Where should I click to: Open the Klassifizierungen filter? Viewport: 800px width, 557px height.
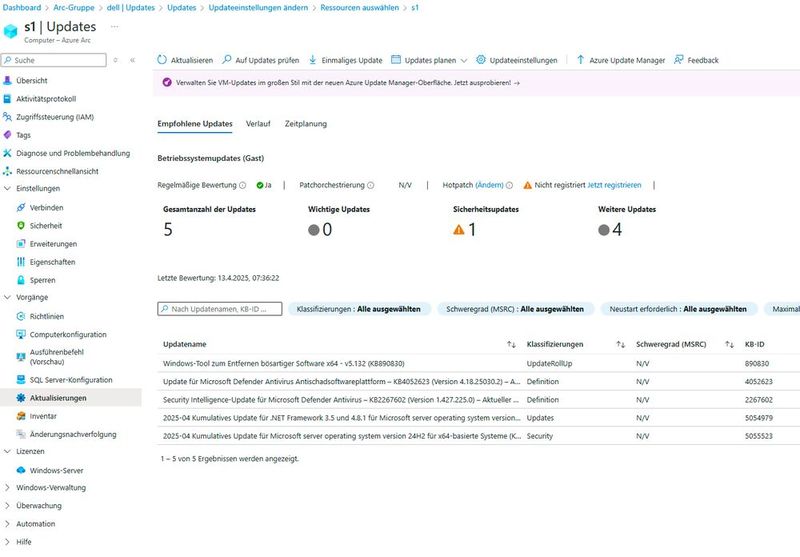pyautogui.click(x=359, y=309)
